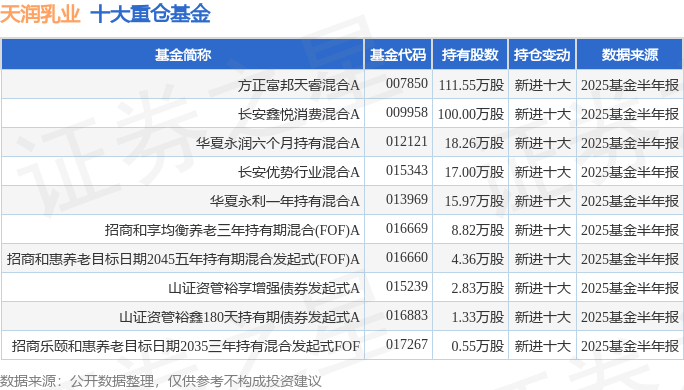Click fund code 016883
This screenshot has height=390, width=684.
(407, 315)
